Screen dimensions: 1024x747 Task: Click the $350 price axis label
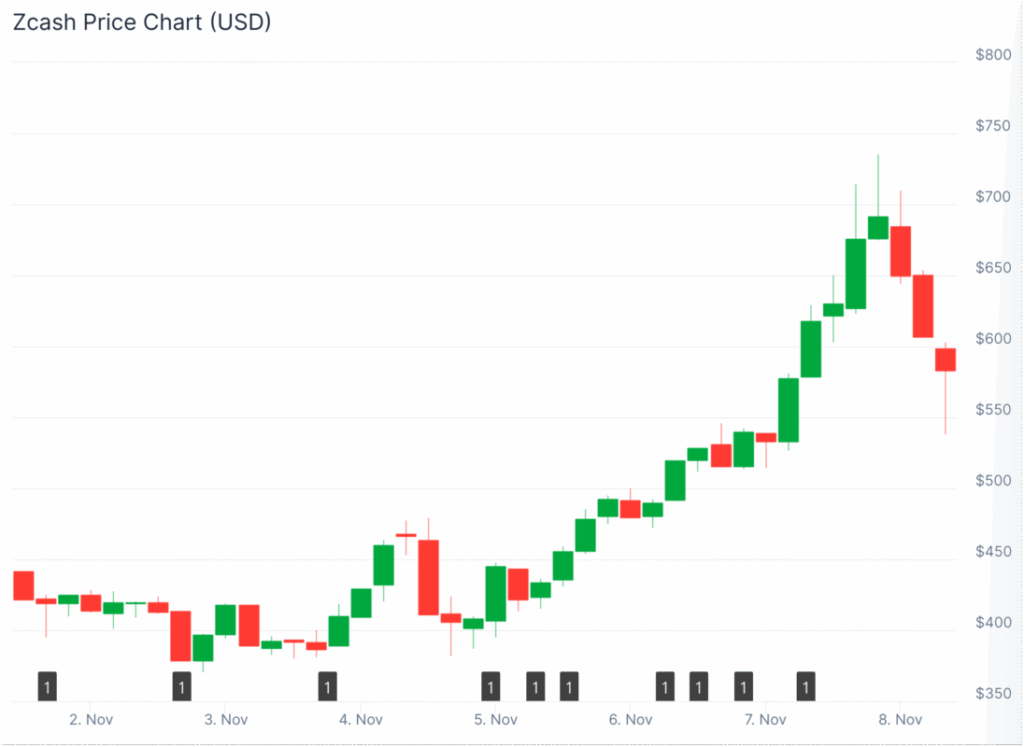pyautogui.click(x=993, y=694)
